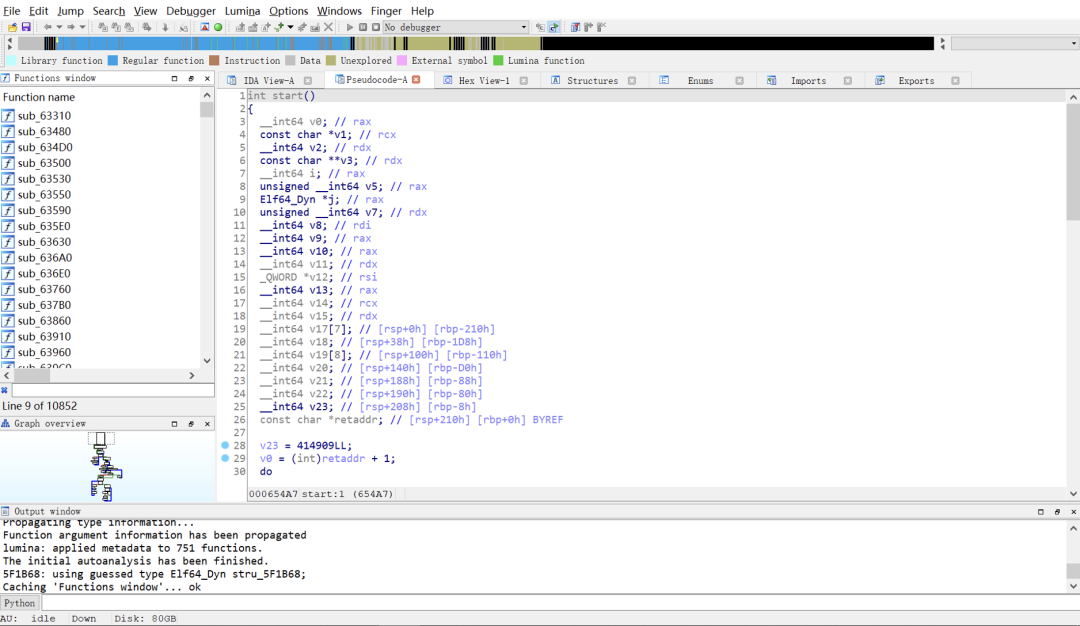Open the back-history dropdown arrow
The width and height of the screenshot is (1080, 626).
pyautogui.click(x=59, y=27)
